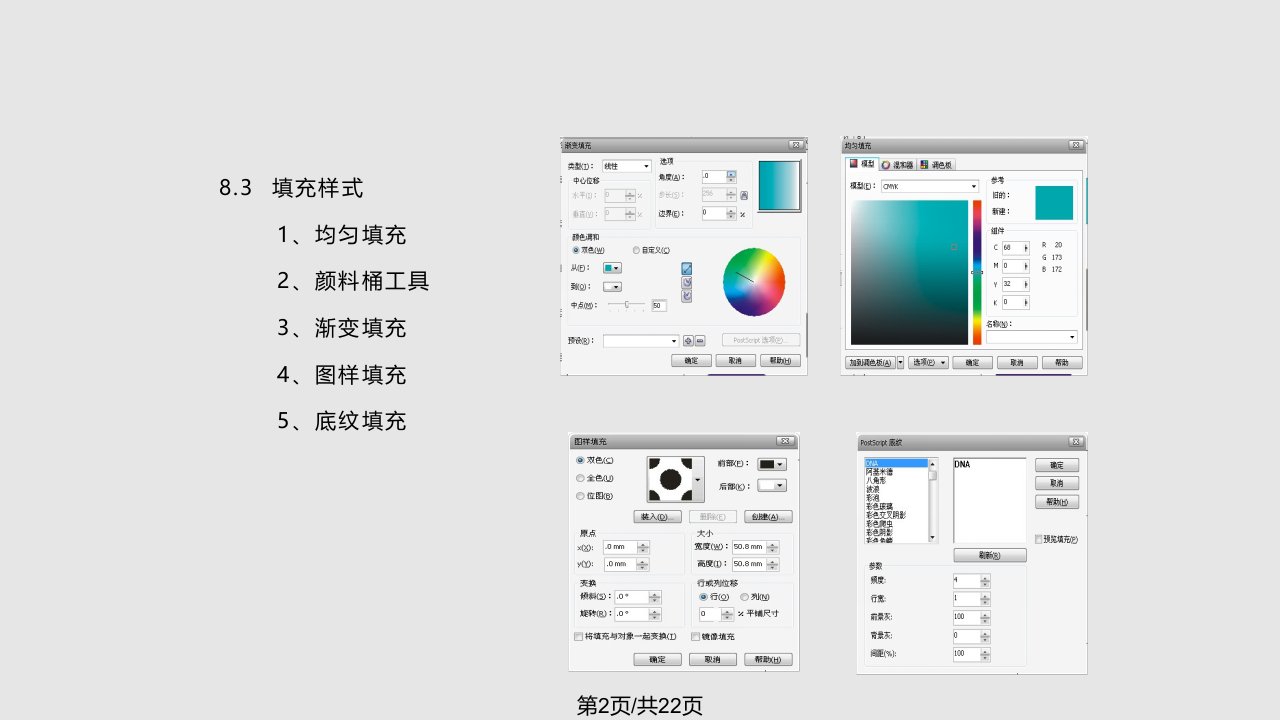Click the 旋转 angle input field
1280x720 pixels.
tap(631, 614)
